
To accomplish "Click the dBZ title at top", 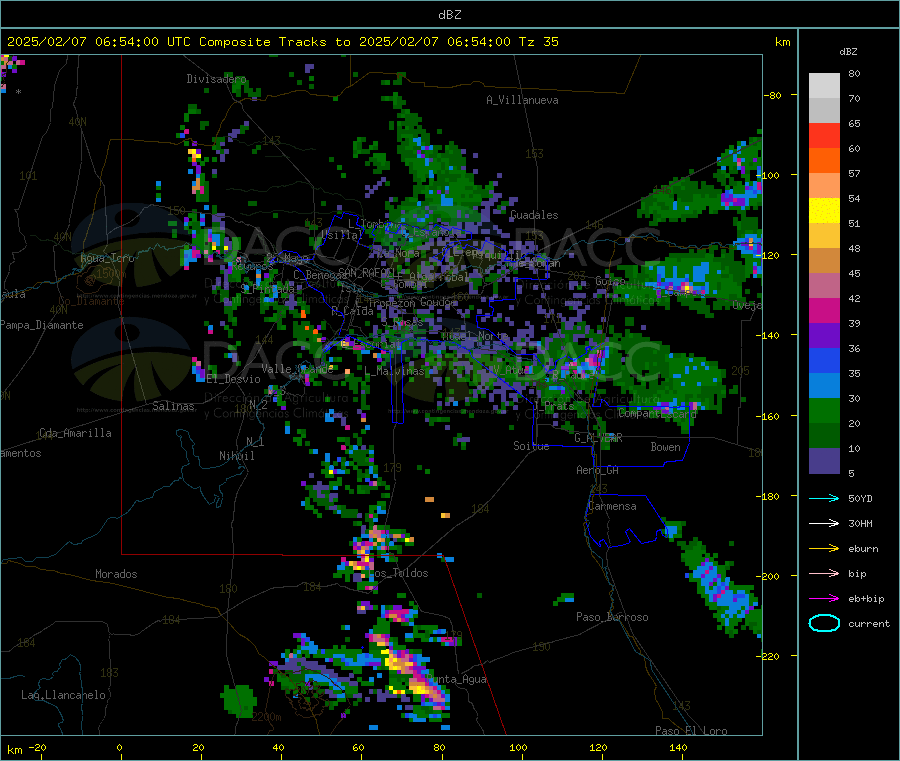I will (x=449, y=15).
